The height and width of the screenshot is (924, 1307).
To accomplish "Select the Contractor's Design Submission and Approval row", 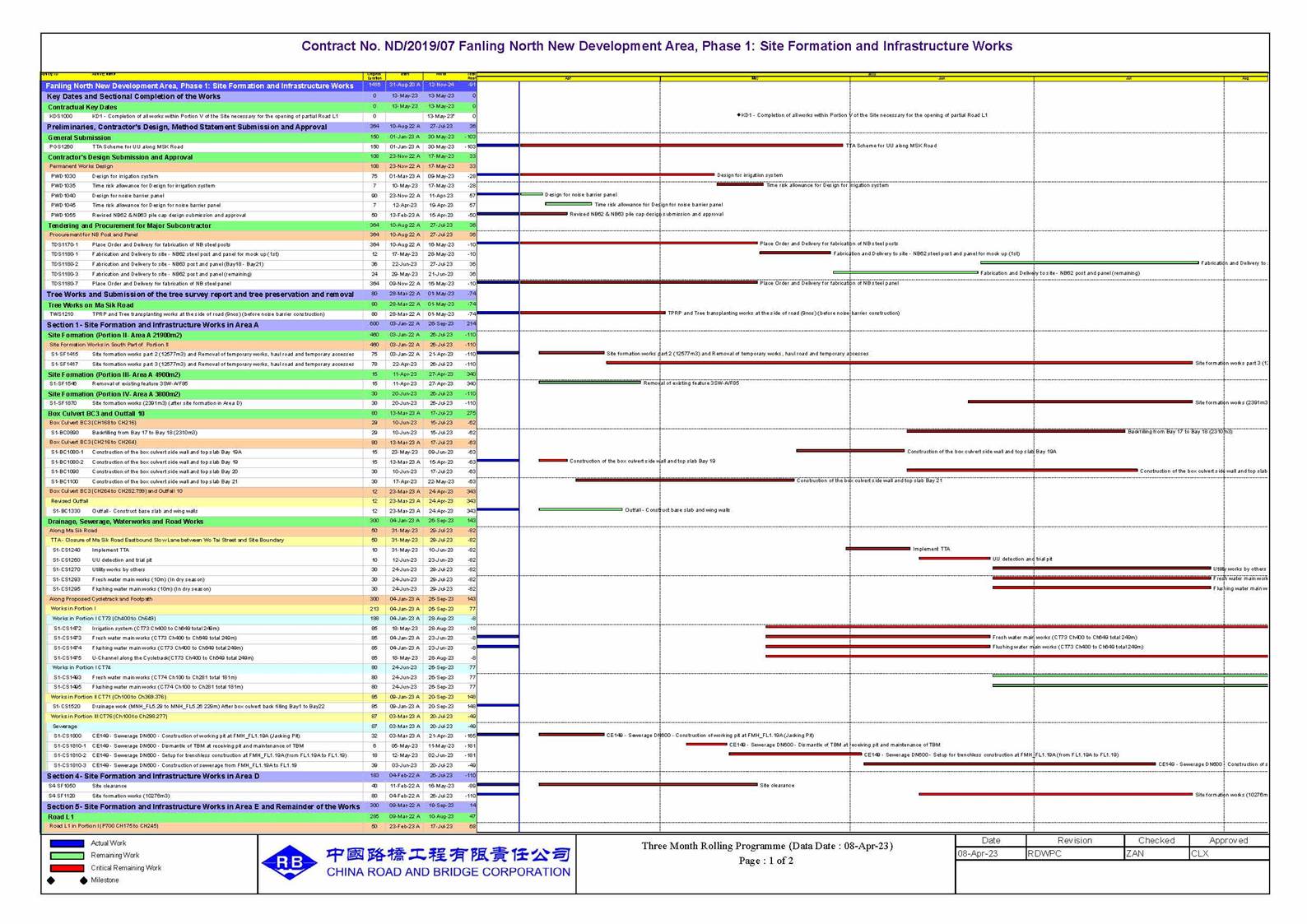I will click(259, 156).
